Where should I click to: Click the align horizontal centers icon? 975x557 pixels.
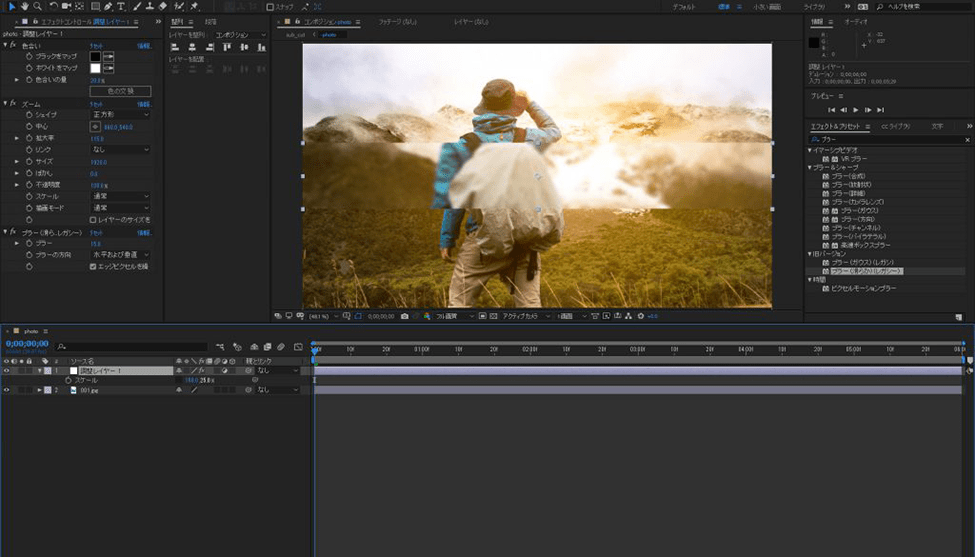tap(192, 47)
